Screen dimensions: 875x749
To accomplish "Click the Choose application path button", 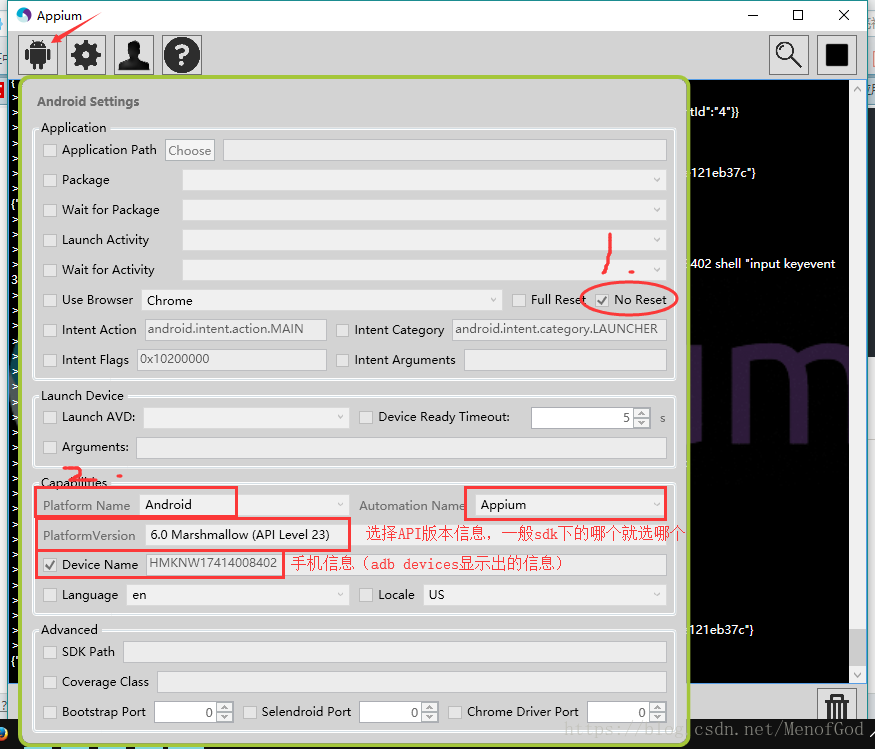I will click(190, 150).
